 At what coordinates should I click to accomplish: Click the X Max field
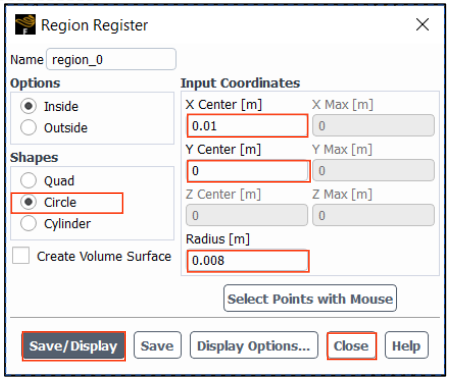click(373, 126)
